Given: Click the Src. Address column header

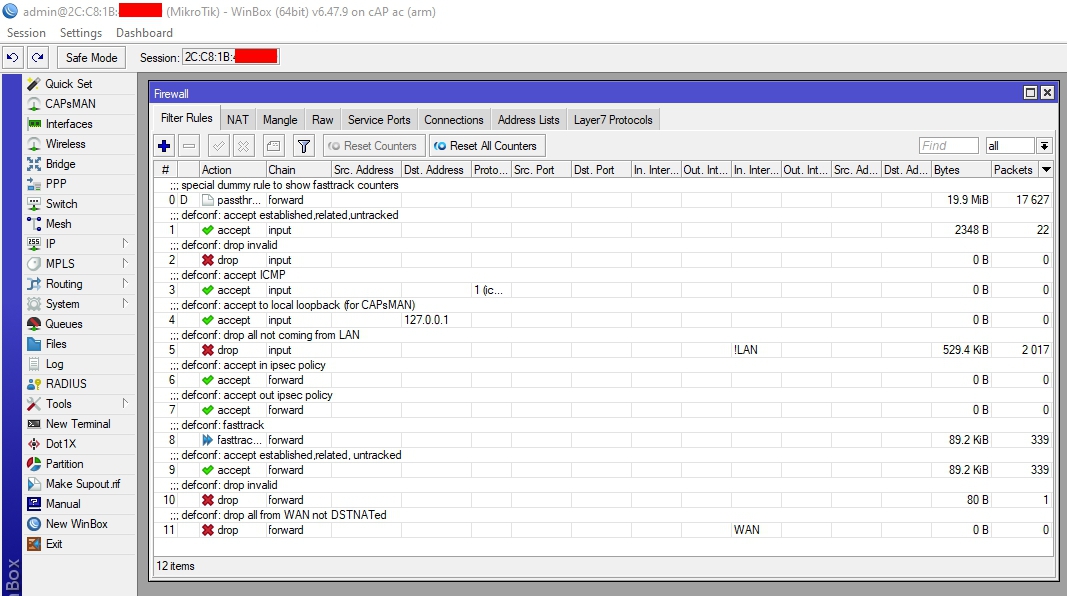Looking at the screenshot, I should coord(366,169).
